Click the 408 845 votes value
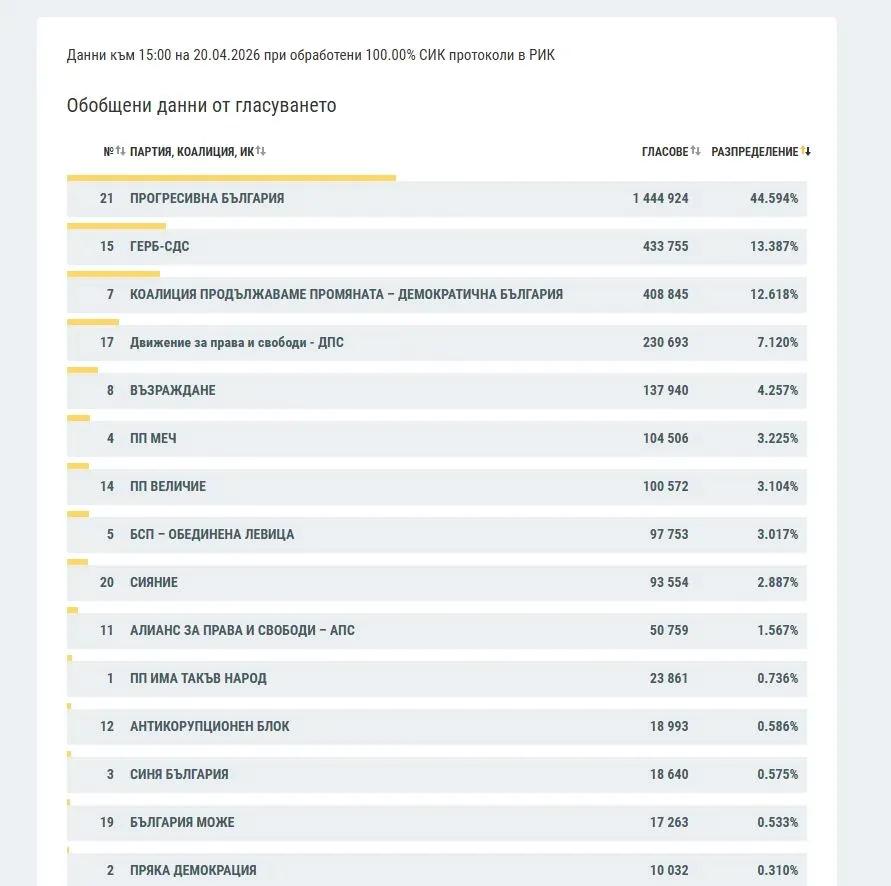Screen dimensions: 891x886 (665, 295)
